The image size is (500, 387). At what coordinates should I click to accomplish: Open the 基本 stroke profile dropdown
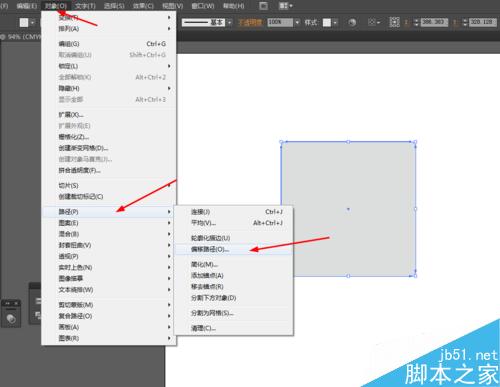tap(229, 22)
